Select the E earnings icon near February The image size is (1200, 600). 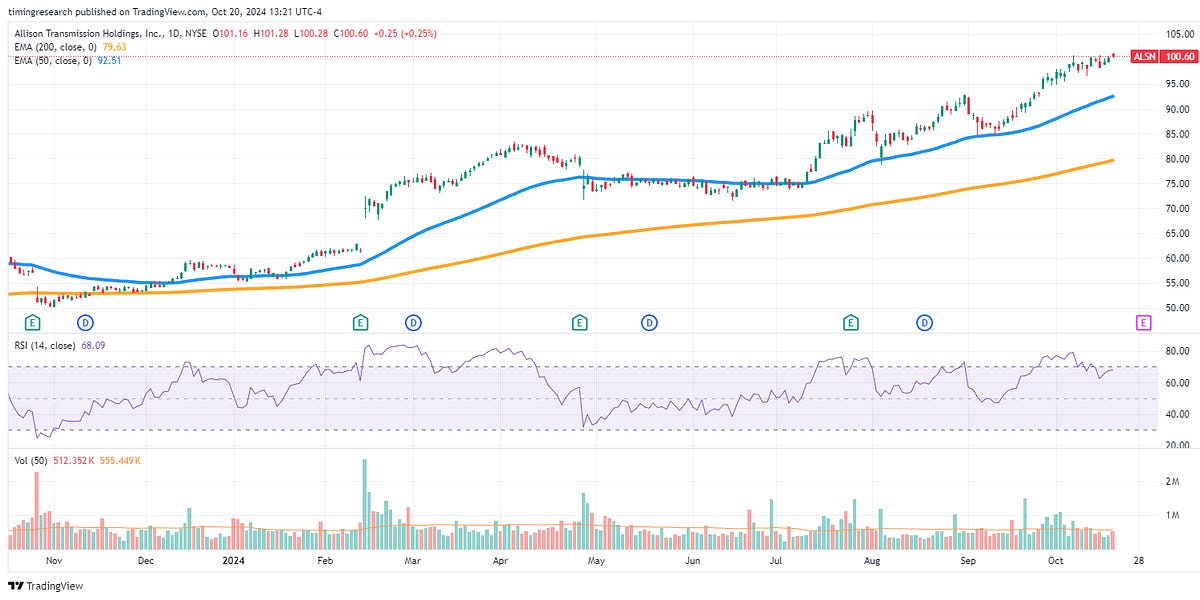[x=359, y=322]
